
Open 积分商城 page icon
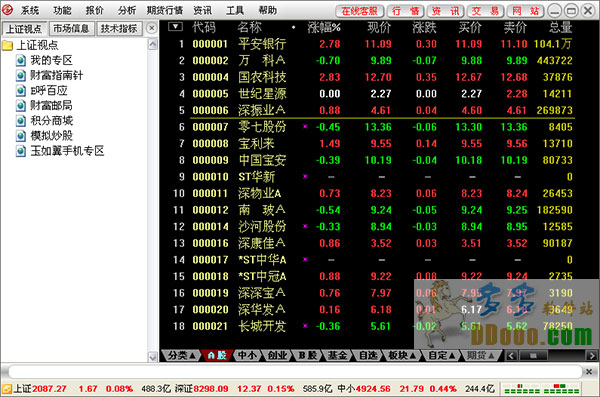click(21, 121)
